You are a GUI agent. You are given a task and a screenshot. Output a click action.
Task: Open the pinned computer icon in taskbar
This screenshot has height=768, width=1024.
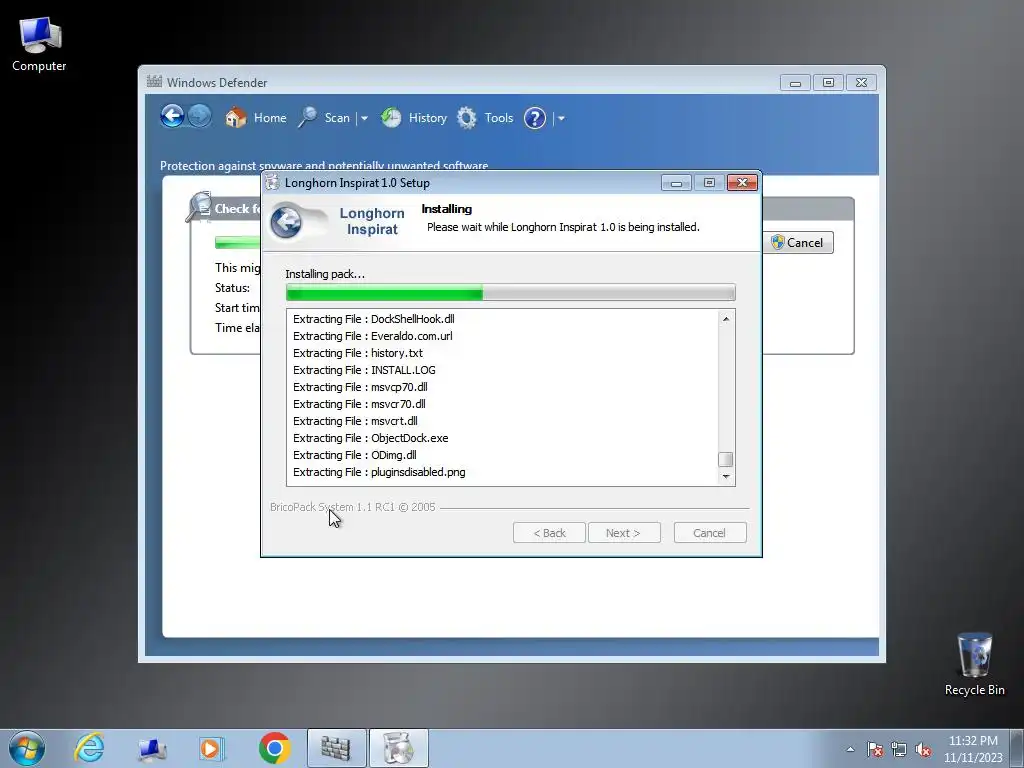(152, 748)
